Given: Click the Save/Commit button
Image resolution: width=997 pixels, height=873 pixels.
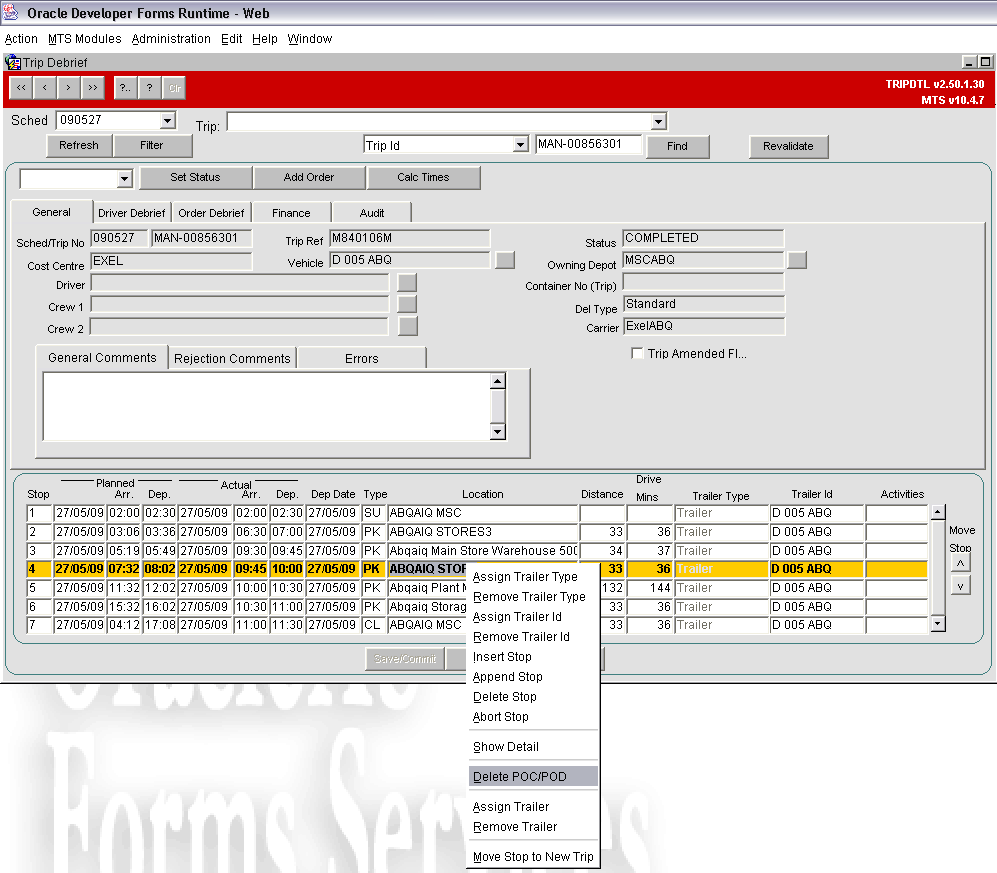Looking at the screenshot, I should click(x=405, y=659).
